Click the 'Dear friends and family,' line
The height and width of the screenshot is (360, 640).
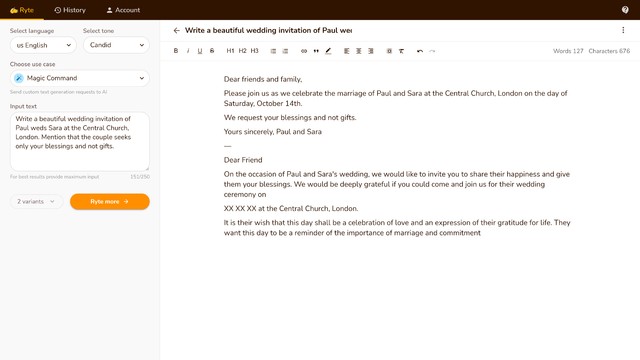263,79
